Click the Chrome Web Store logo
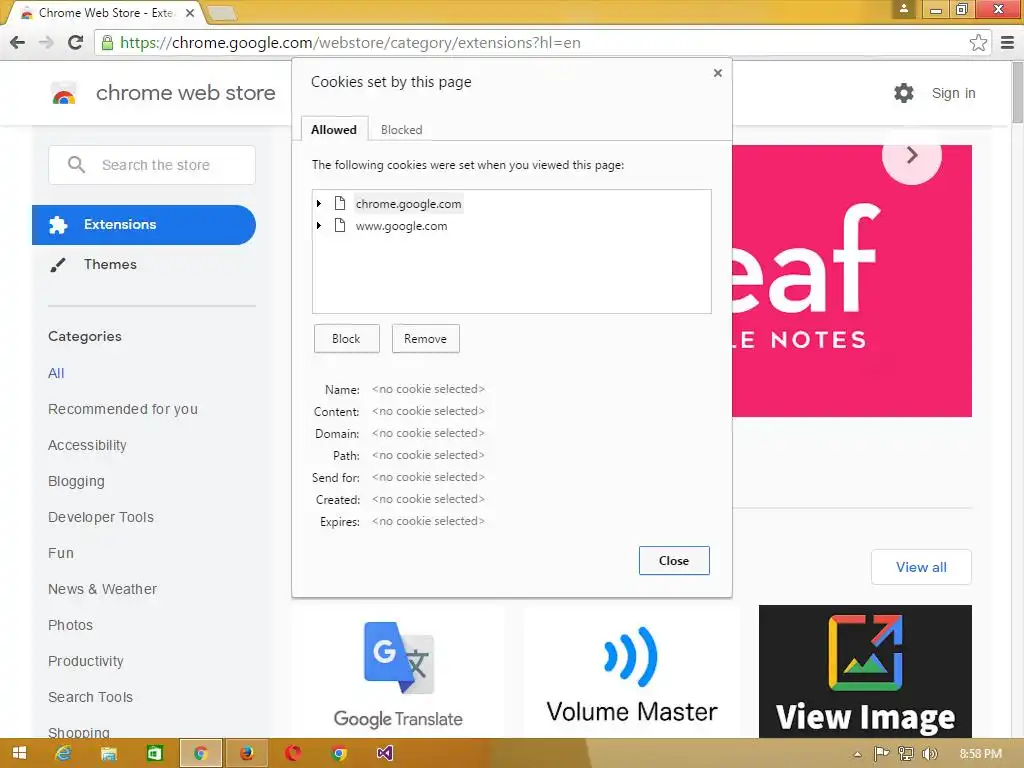This screenshot has width=1024, height=768. point(64,93)
